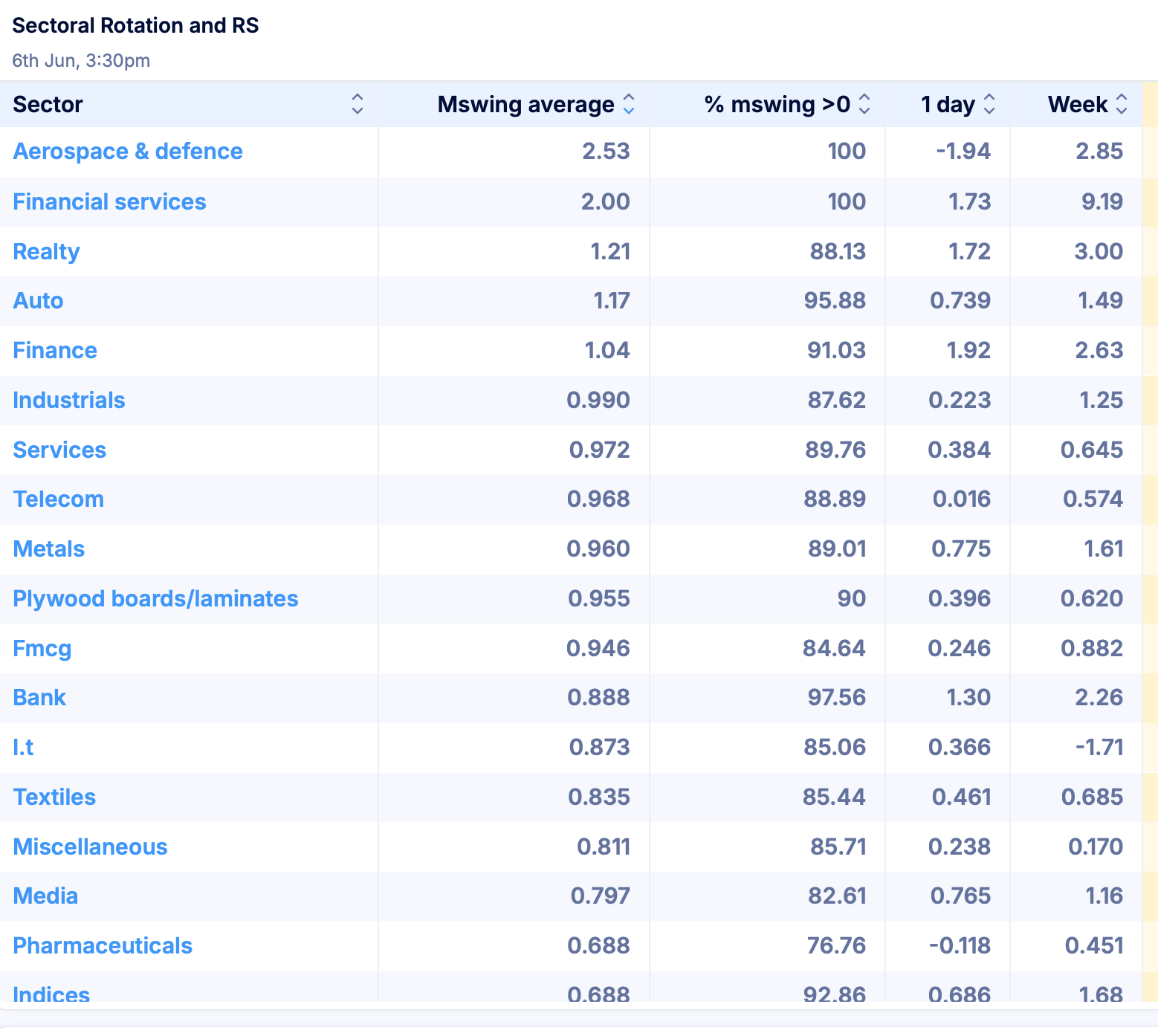The width and height of the screenshot is (1158, 1036).
Task: Click the % mswing >0 header label
Action: coord(777,105)
